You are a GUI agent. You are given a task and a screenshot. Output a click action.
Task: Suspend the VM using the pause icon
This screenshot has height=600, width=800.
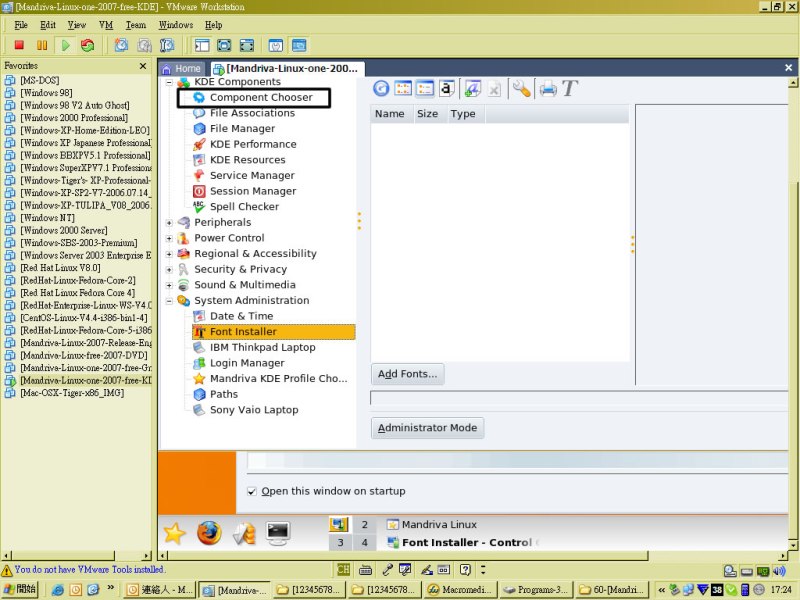click(42, 45)
